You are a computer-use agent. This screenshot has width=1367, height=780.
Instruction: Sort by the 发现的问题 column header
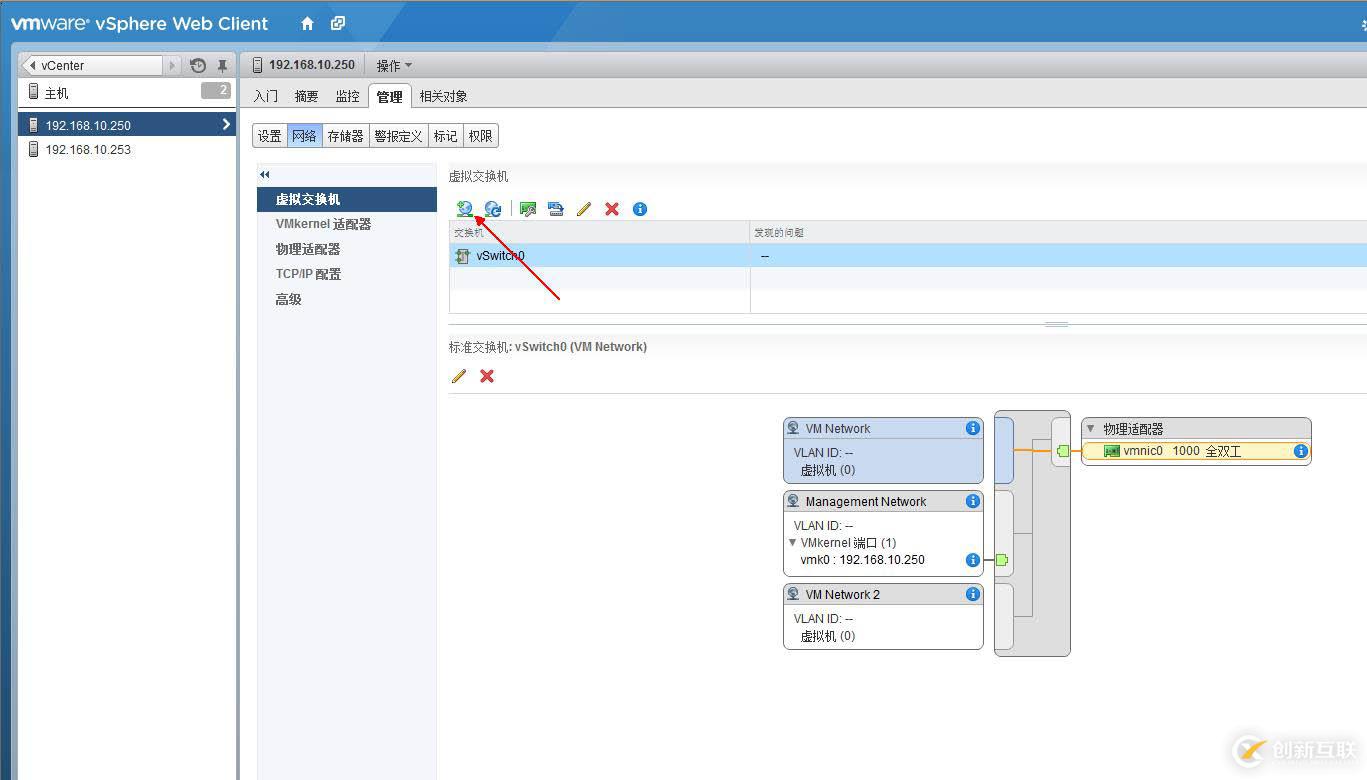point(1059,232)
